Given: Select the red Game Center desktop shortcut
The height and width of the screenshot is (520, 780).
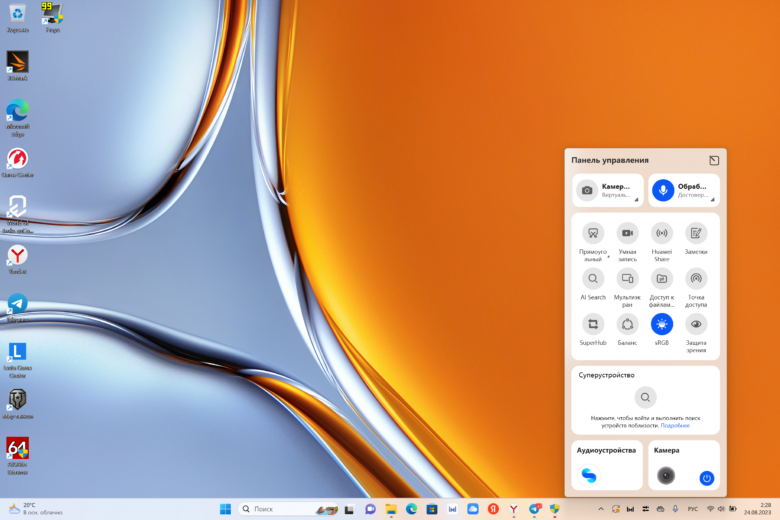Looking at the screenshot, I should pos(17,163).
